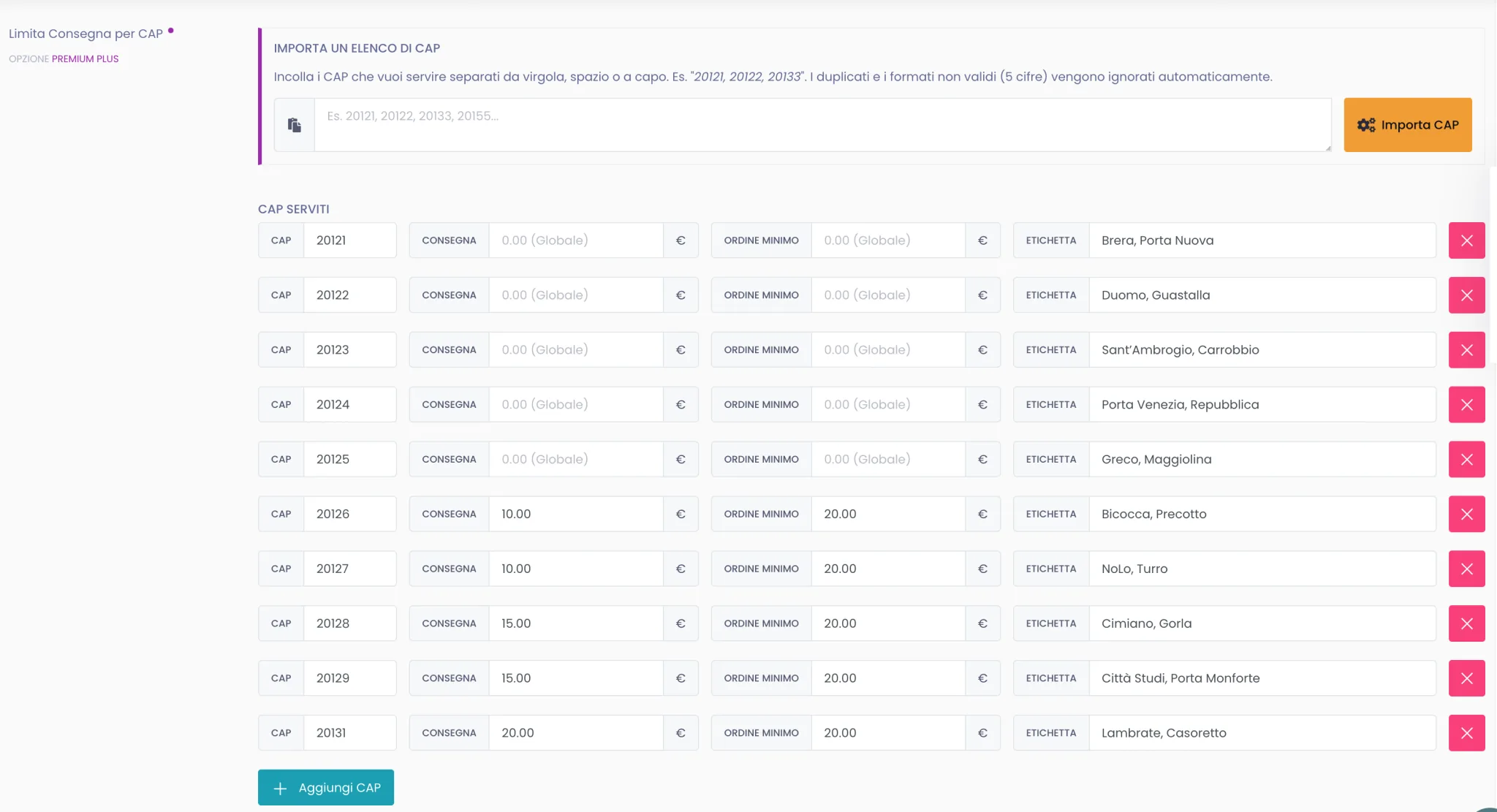This screenshot has height=812, width=1497.
Task: Click the empty Consegna field for 20122
Action: click(x=576, y=295)
